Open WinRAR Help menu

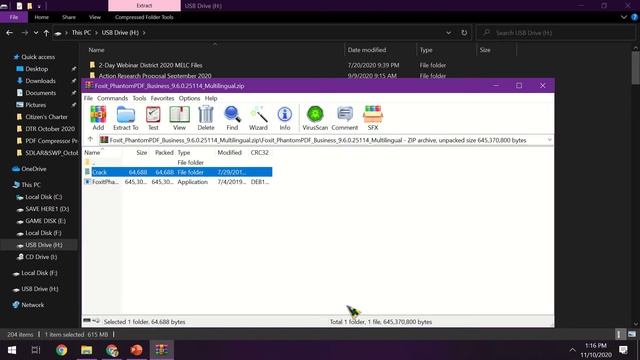tap(211, 98)
